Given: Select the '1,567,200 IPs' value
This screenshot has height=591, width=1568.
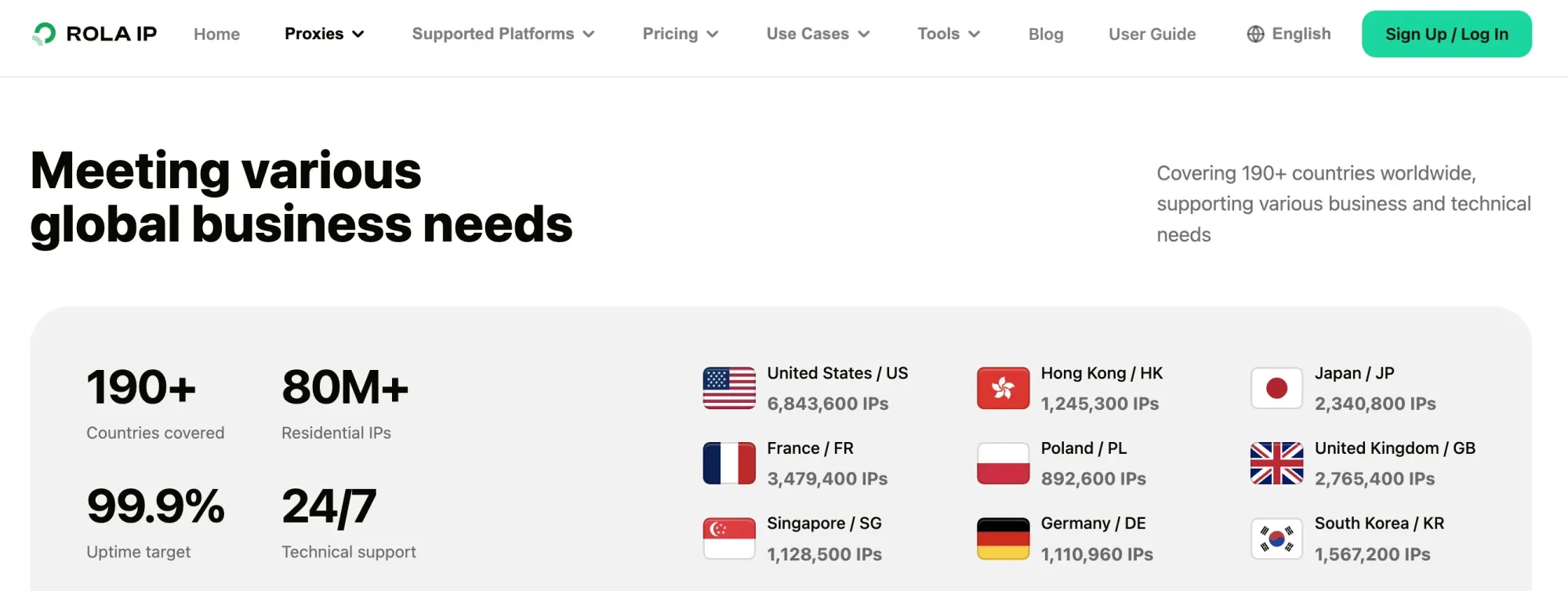Looking at the screenshot, I should coord(1373,554).
